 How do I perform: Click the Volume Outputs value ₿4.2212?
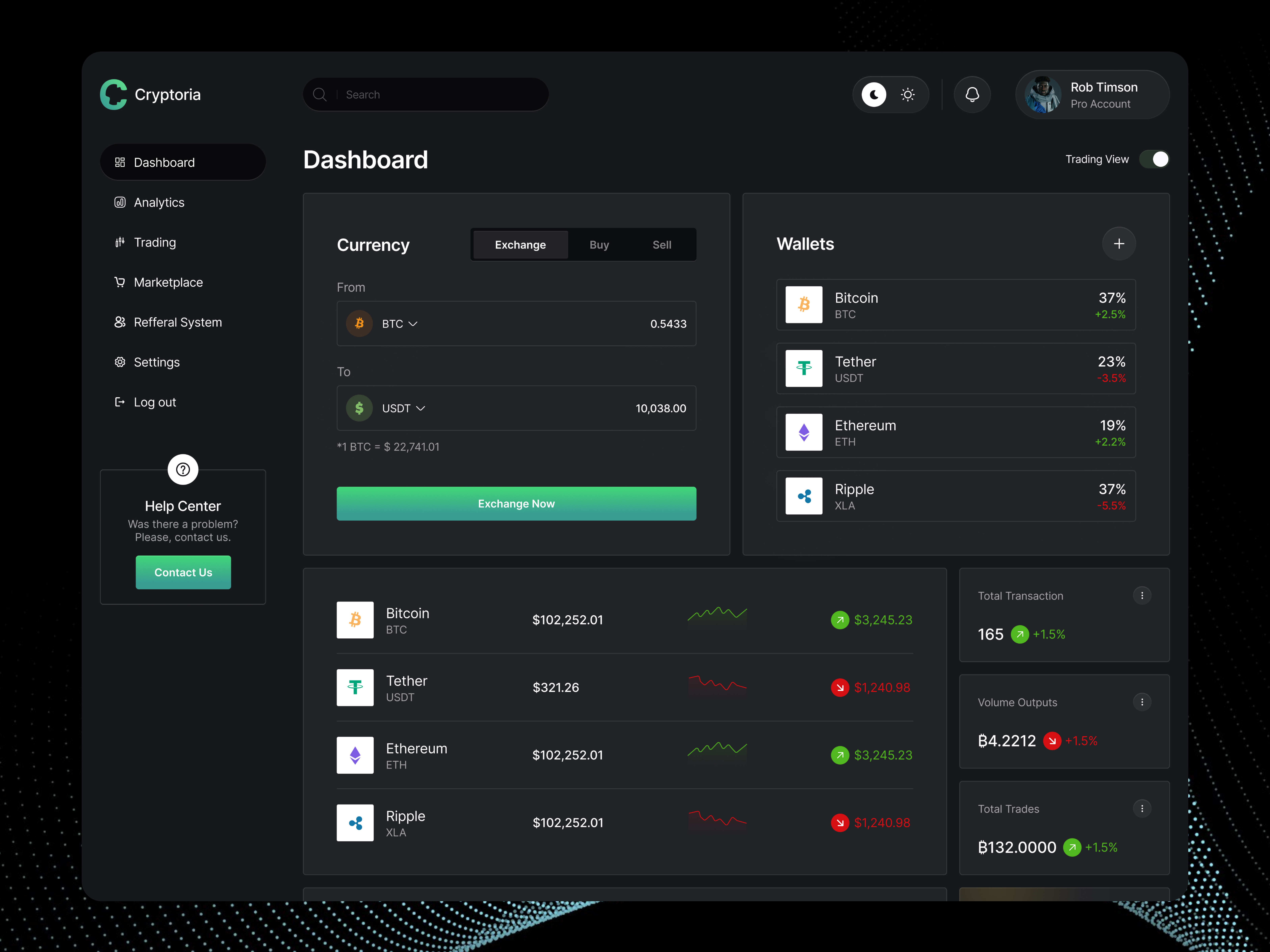click(x=1007, y=741)
